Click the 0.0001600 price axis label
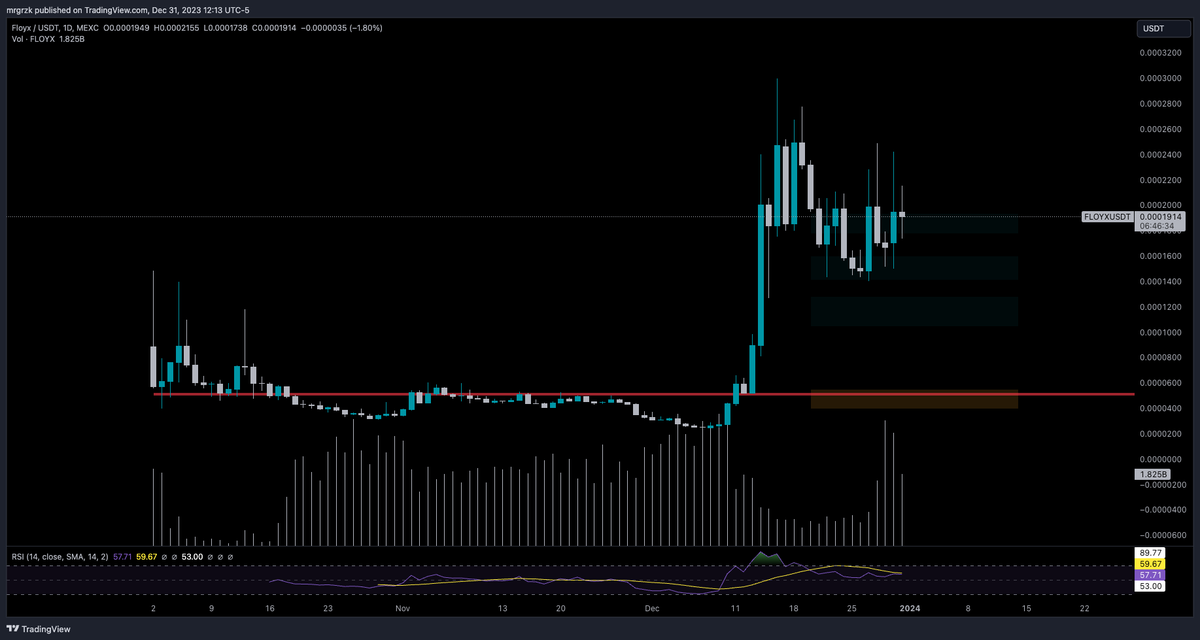This screenshot has height=640, width=1200. [1160, 257]
